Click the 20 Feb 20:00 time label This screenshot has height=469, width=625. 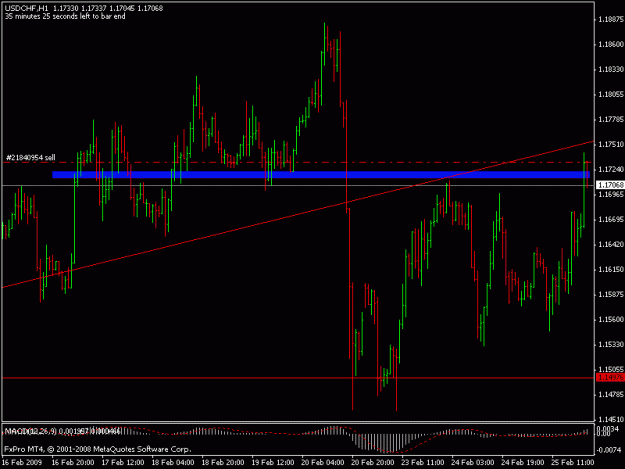373,462
